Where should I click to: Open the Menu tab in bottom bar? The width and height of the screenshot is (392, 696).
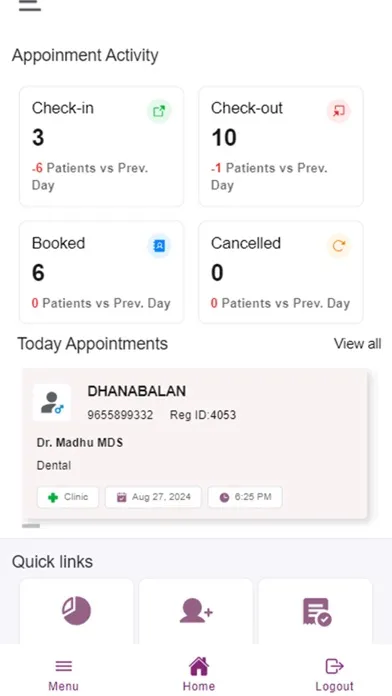click(x=63, y=675)
